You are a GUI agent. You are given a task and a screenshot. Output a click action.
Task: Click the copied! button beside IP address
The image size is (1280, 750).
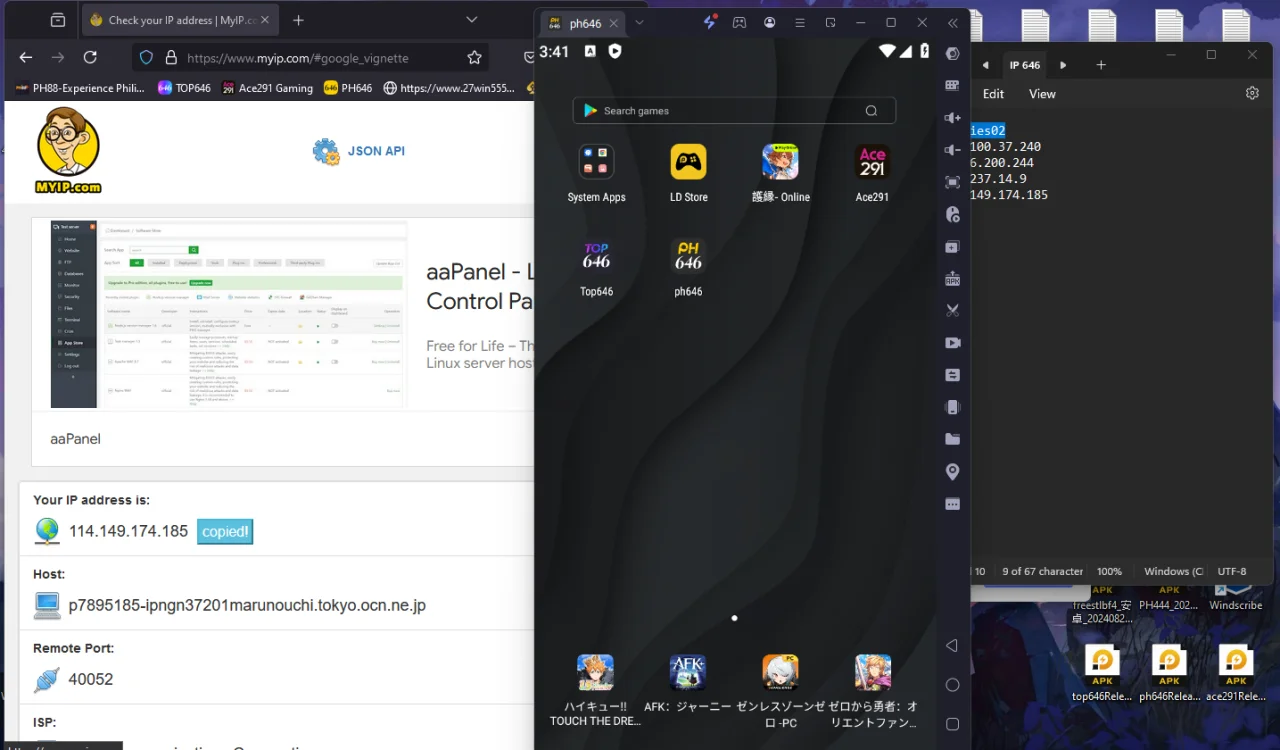[225, 532]
